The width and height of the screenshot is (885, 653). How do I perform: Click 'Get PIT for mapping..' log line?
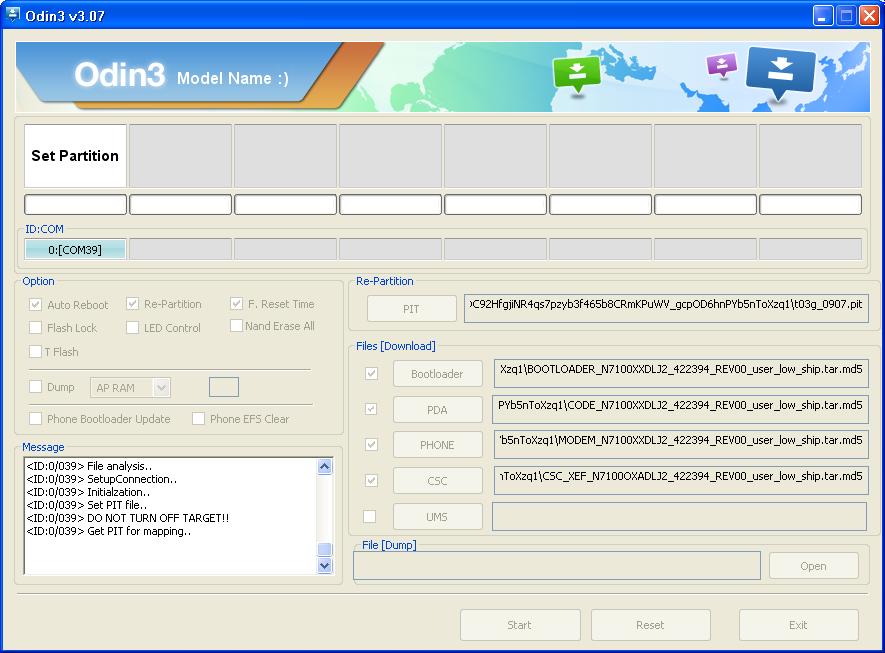[x=108, y=531]
